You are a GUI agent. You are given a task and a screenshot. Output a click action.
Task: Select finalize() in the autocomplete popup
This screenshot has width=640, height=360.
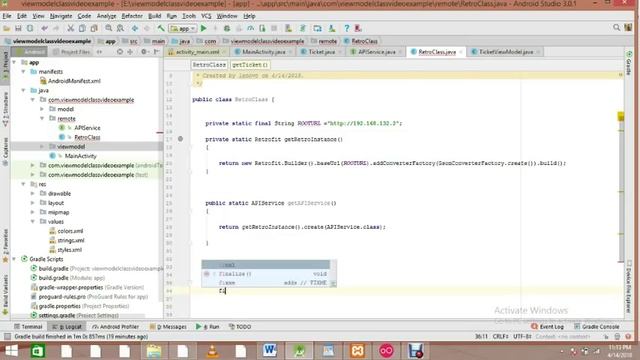point(266,274)
